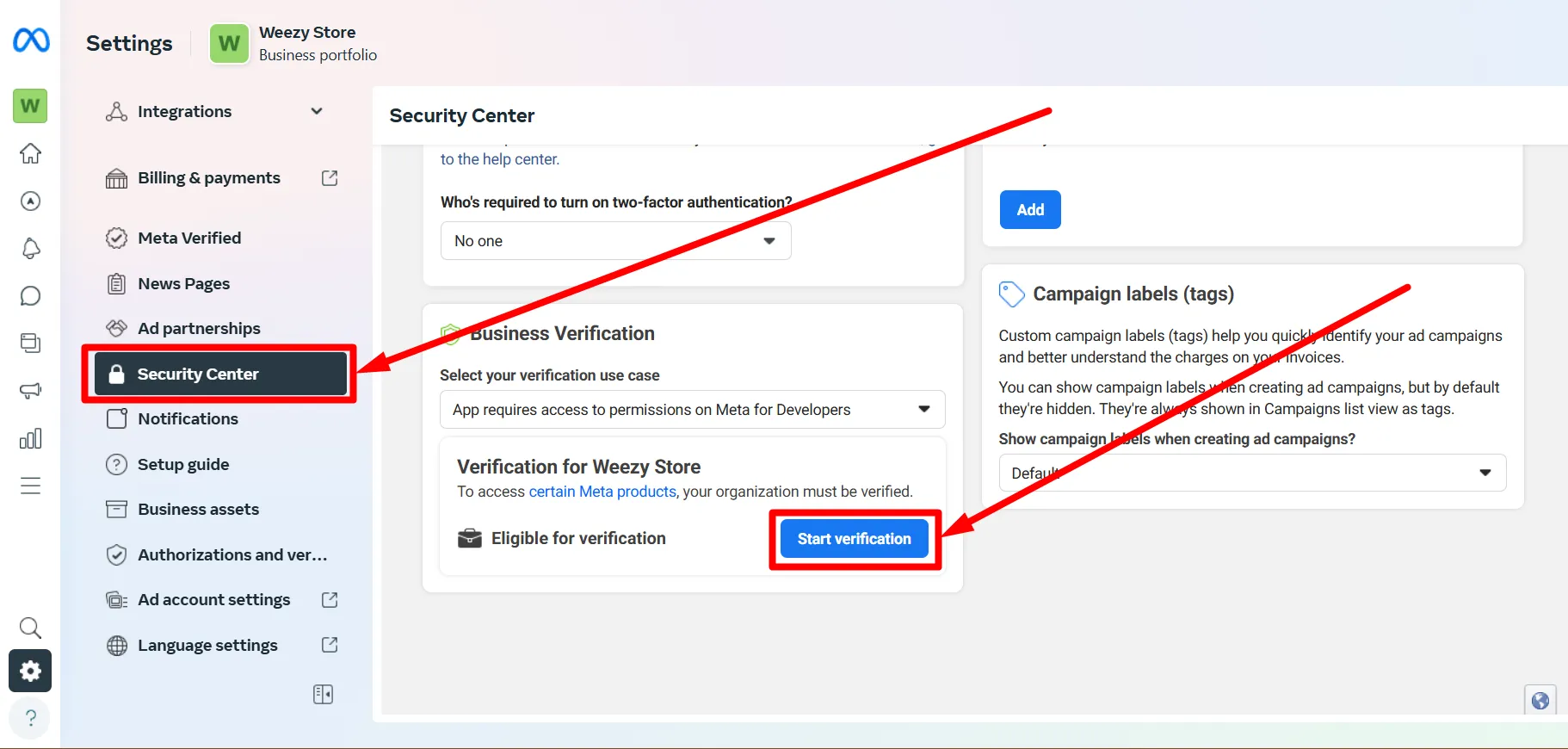The height and width of the screenshot is (749, 1568).
Task: Open the chat bubble Inbox icon
Action: 30,296
